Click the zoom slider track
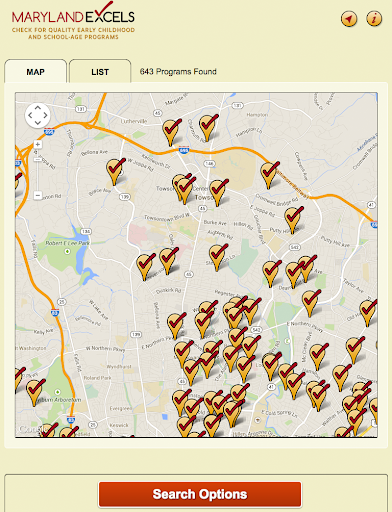The height and width of the screenshot is (512, 392). coord(38,170)
